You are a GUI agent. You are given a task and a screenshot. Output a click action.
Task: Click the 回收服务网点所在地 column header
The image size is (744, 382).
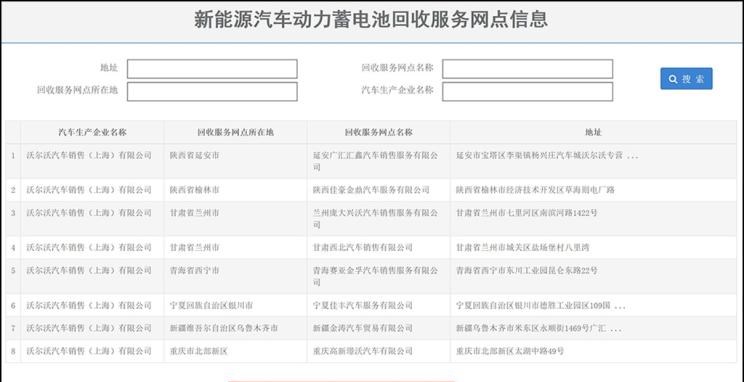(x=236, y=132)
